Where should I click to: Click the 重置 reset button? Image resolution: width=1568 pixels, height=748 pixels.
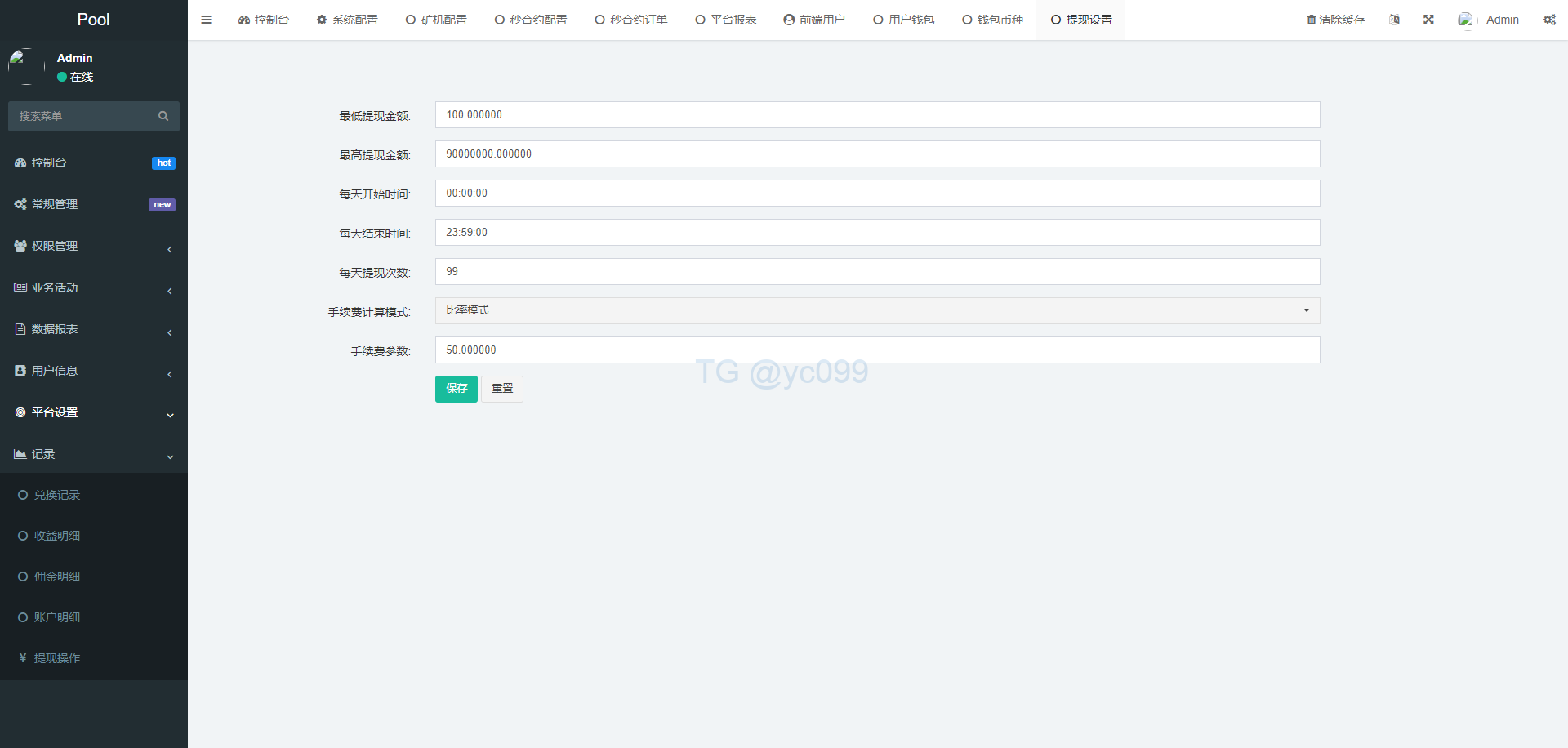(501, 389)
